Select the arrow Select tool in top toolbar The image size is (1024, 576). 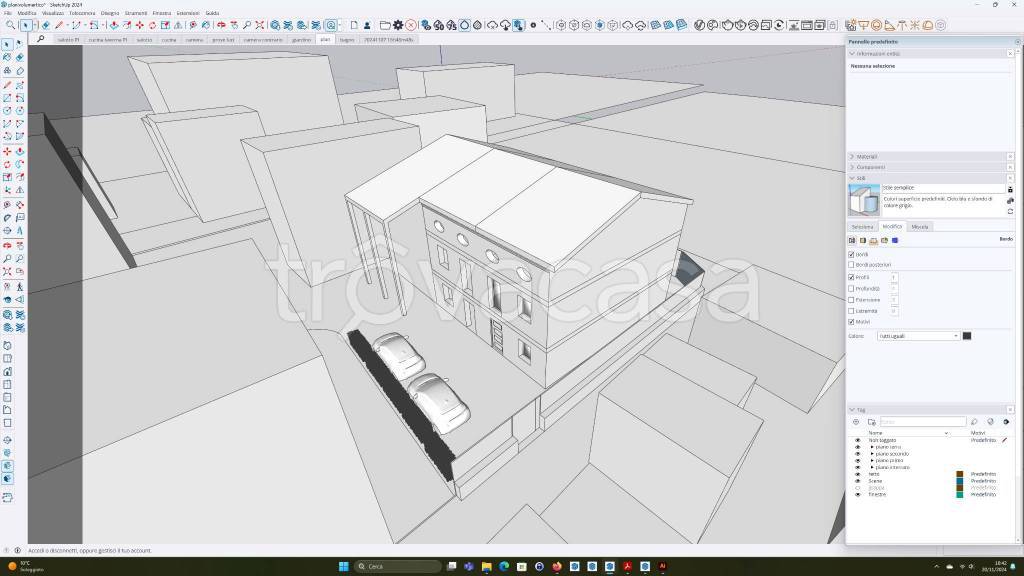(25, 25)
